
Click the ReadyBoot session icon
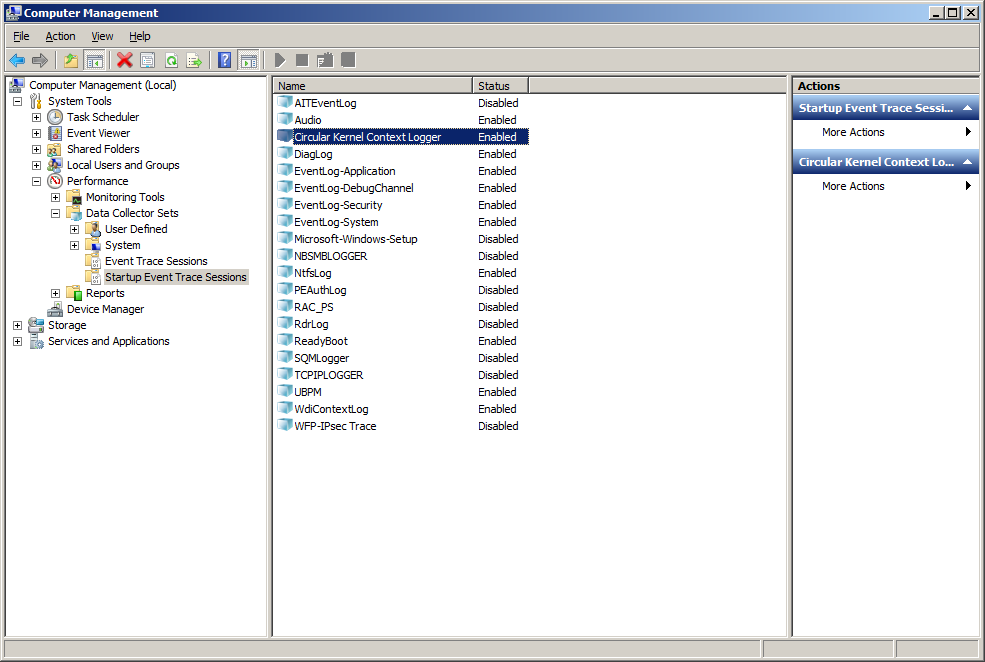point(285,340)
